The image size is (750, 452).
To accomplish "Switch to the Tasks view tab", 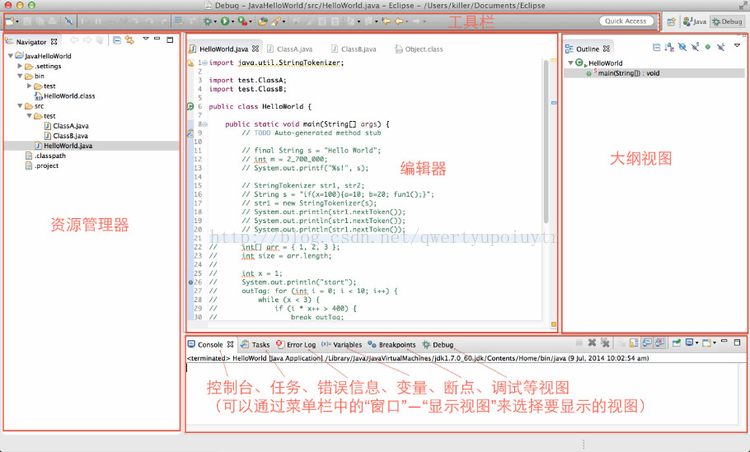I will click(x=256, y=344).
